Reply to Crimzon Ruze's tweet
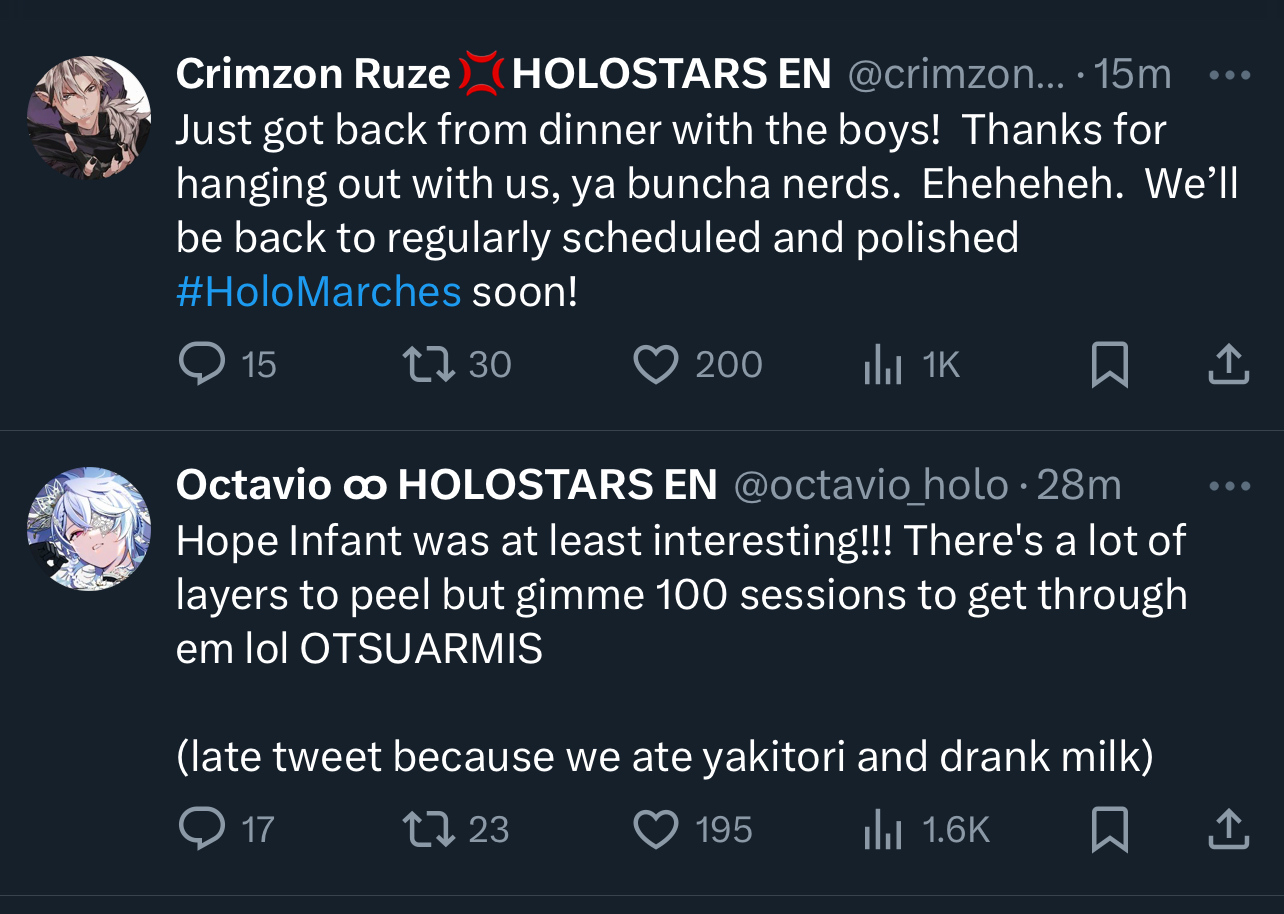Image resolution: width=1284 pixels, height=914 pixels. coord(202,365)
